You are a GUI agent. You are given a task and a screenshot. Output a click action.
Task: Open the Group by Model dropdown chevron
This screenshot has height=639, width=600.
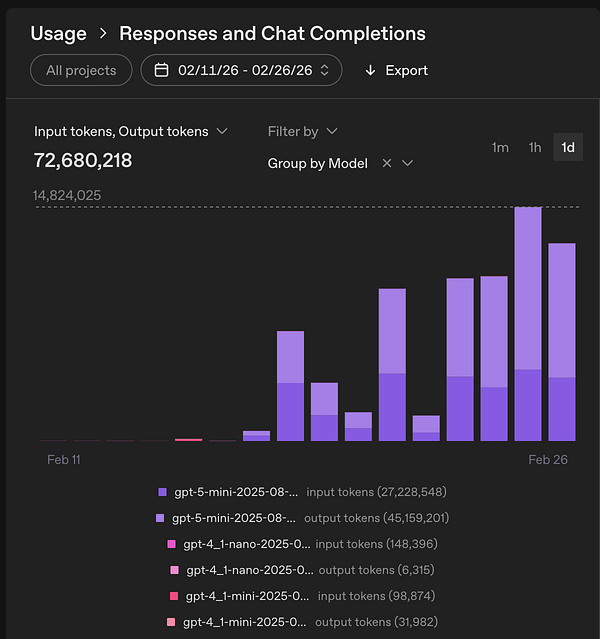click(407, 163)
